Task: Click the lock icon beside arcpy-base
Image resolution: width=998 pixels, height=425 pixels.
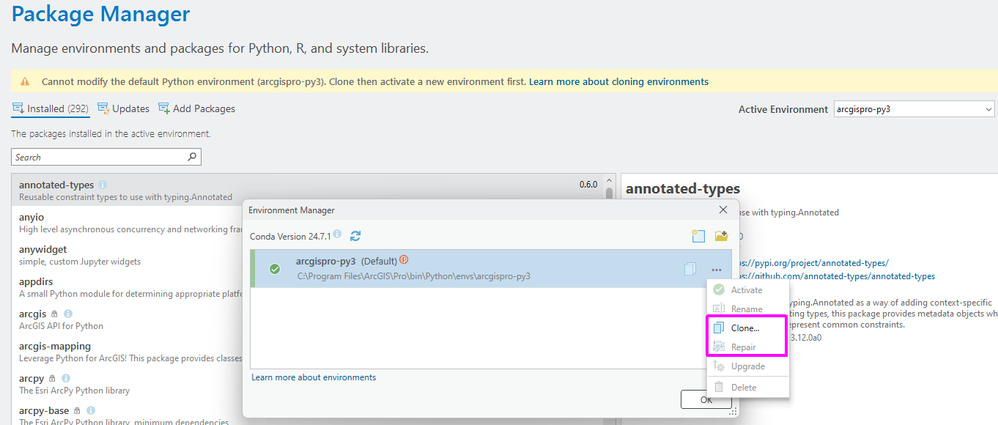Action: click(x=77, y=410)
